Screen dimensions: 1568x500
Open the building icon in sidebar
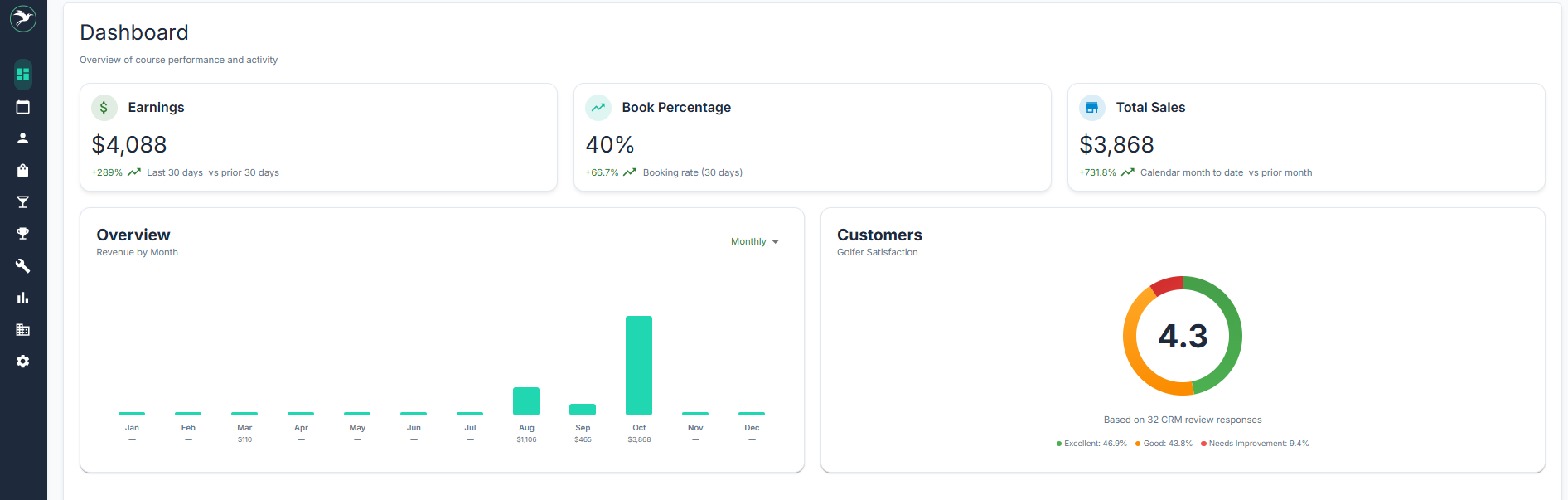[x=23, y=330]
